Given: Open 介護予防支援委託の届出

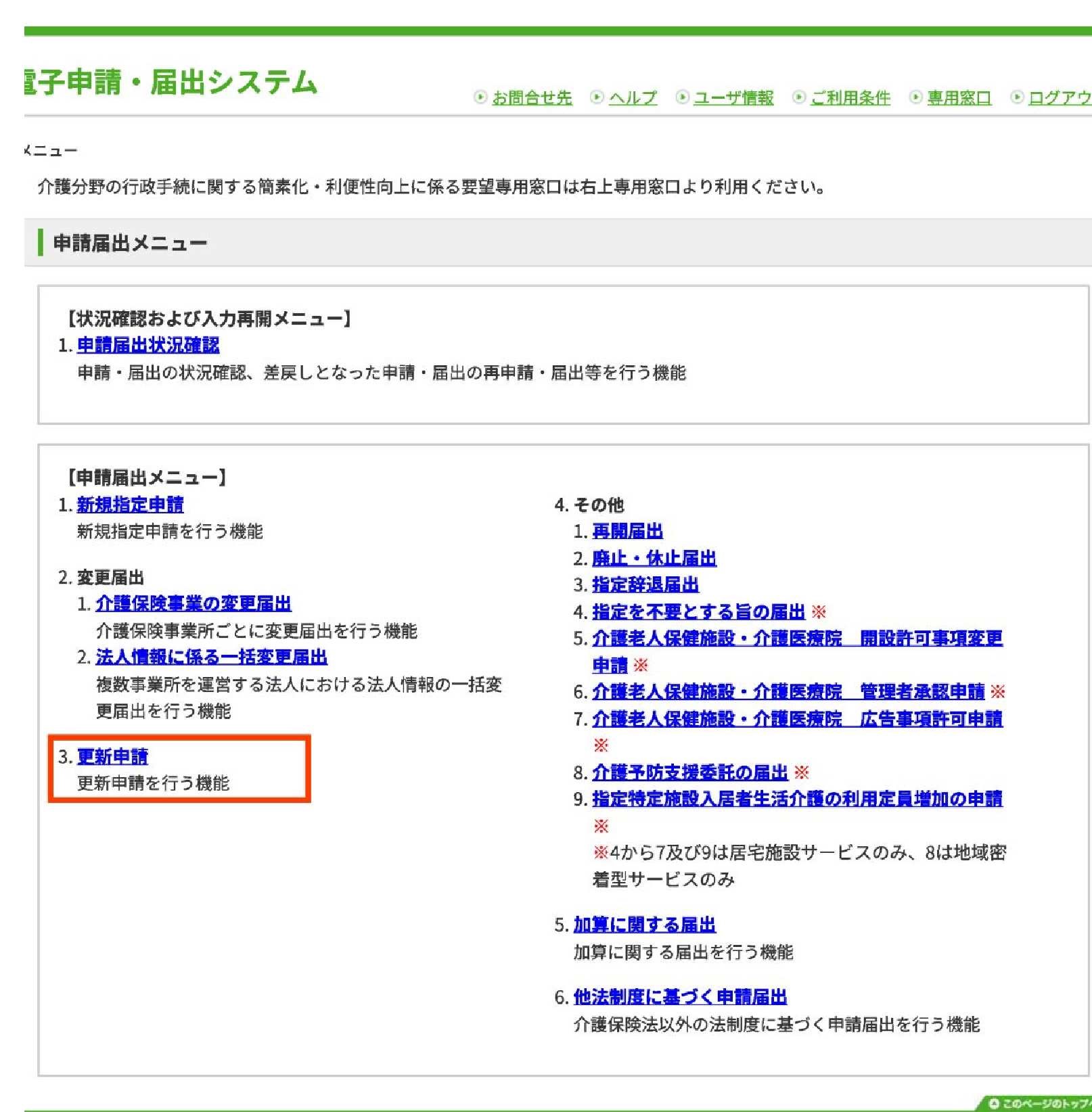Looking at the screenshot, I should coord(689,772).
